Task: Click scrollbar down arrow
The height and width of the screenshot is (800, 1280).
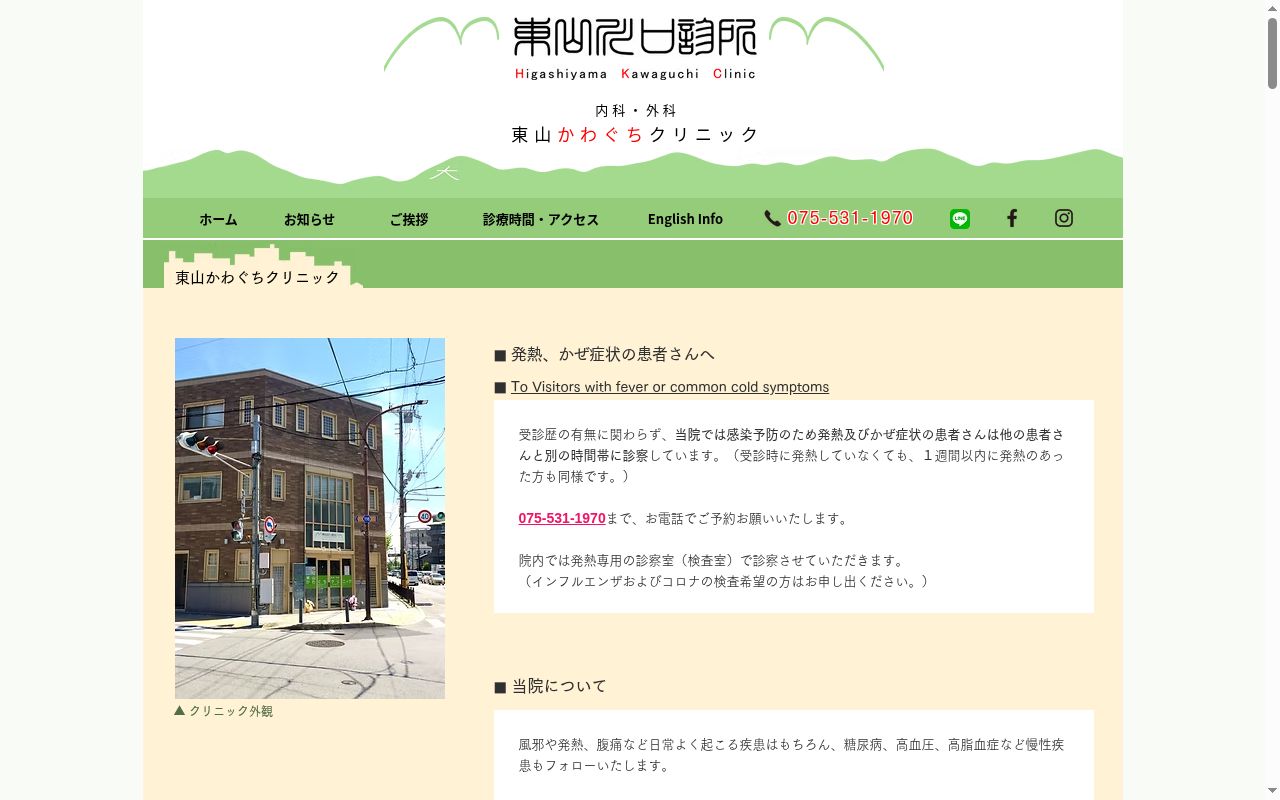Action: pyautogui.click(x=1272, y=792)
